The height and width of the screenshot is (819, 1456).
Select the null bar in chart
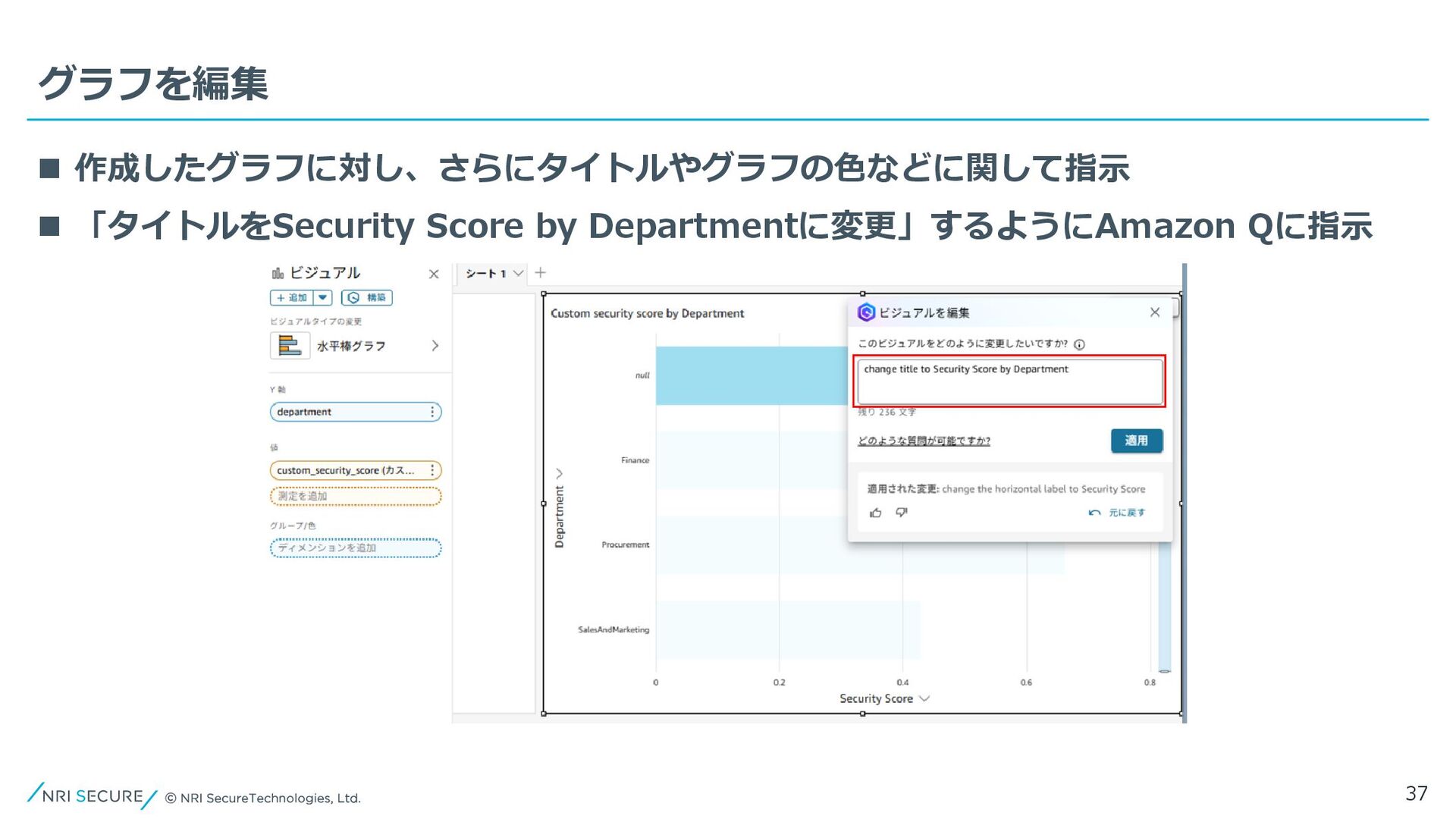click(x=752, y=375)
